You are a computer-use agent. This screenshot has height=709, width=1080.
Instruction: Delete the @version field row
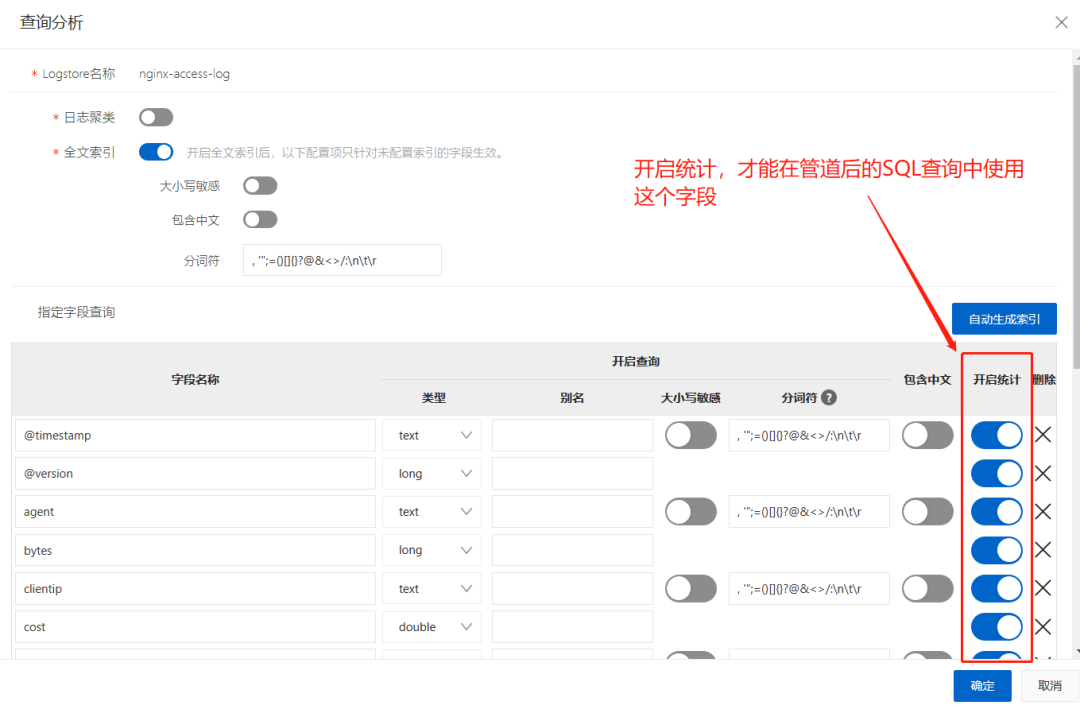click(1043, 473)
